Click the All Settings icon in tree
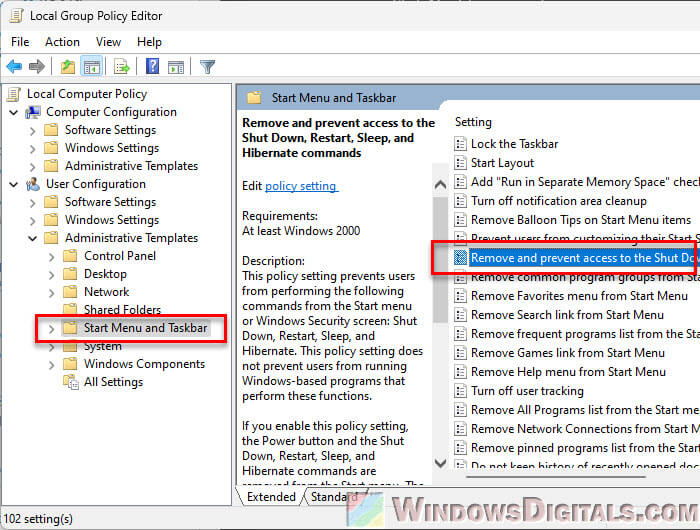This screenshot has height=530, width=700. [x=71, y=382]
